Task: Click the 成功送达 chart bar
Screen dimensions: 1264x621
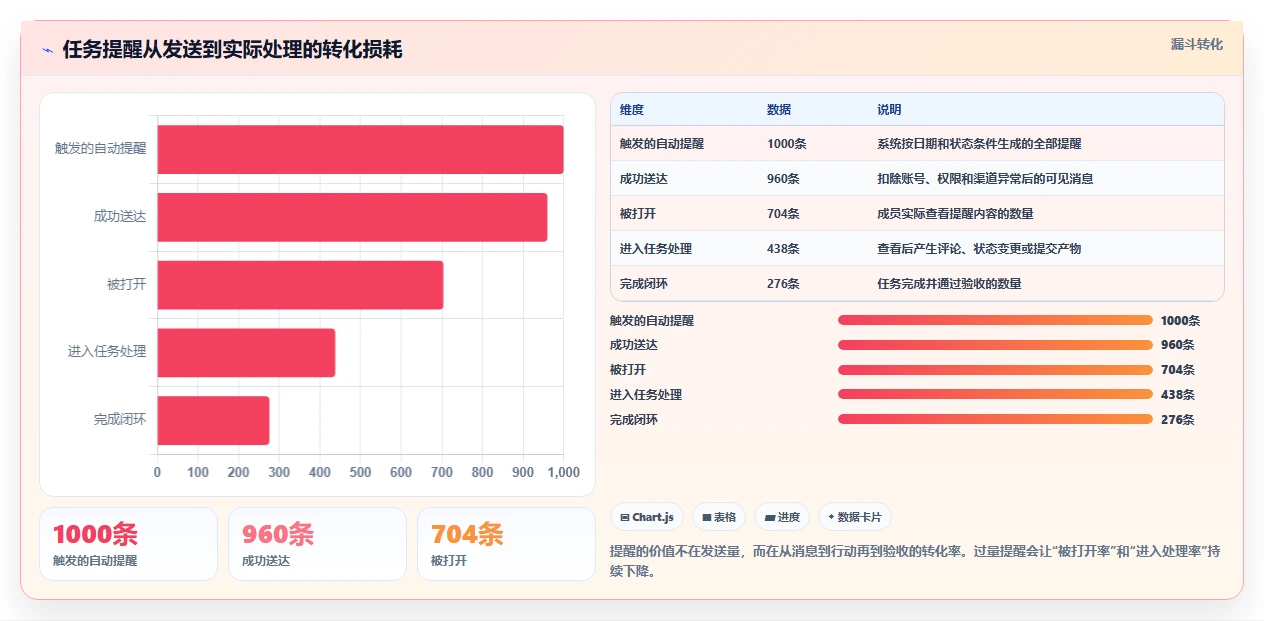Action: click(352, 217)
